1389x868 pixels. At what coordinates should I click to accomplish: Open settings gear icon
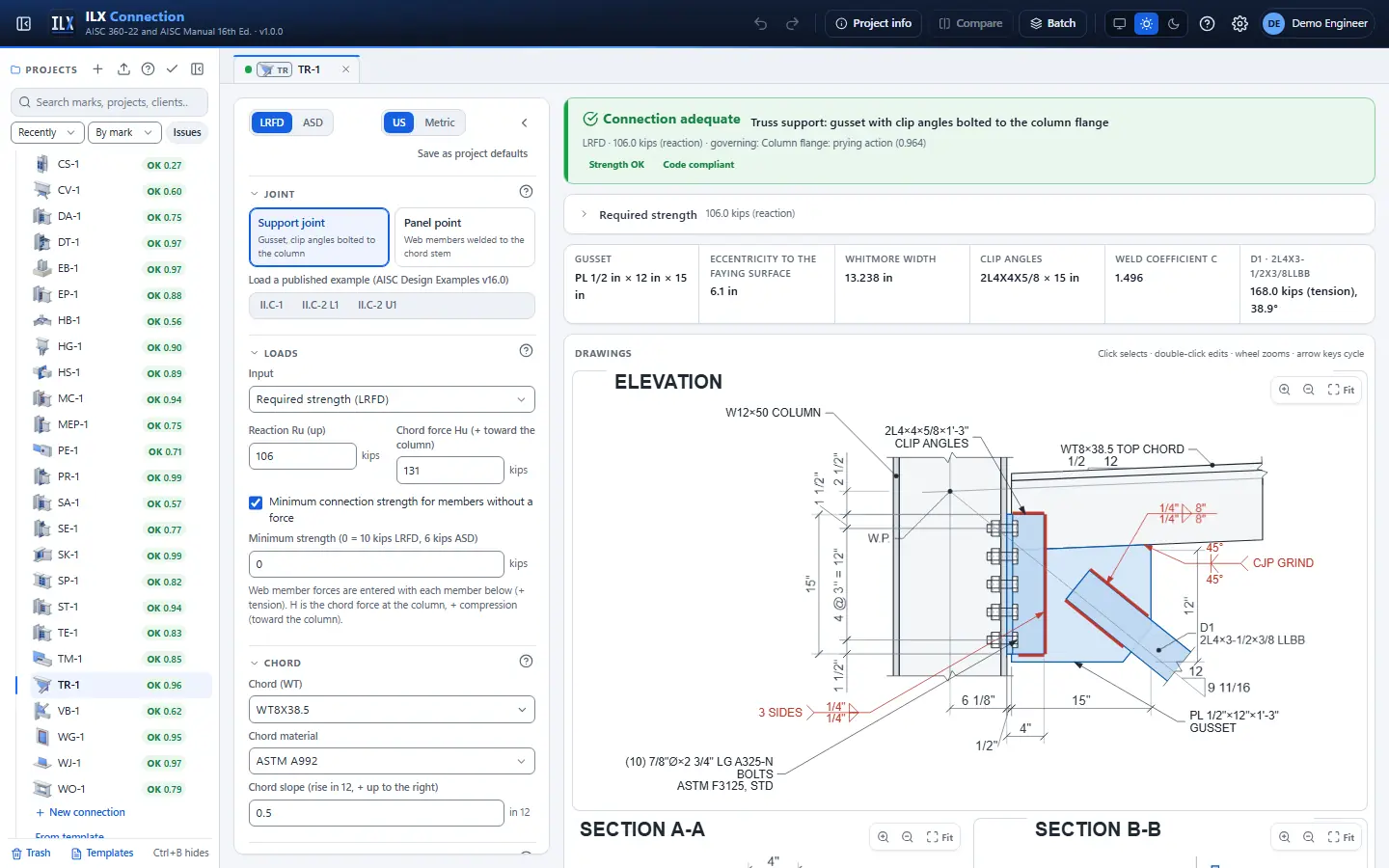point(1239,23)
